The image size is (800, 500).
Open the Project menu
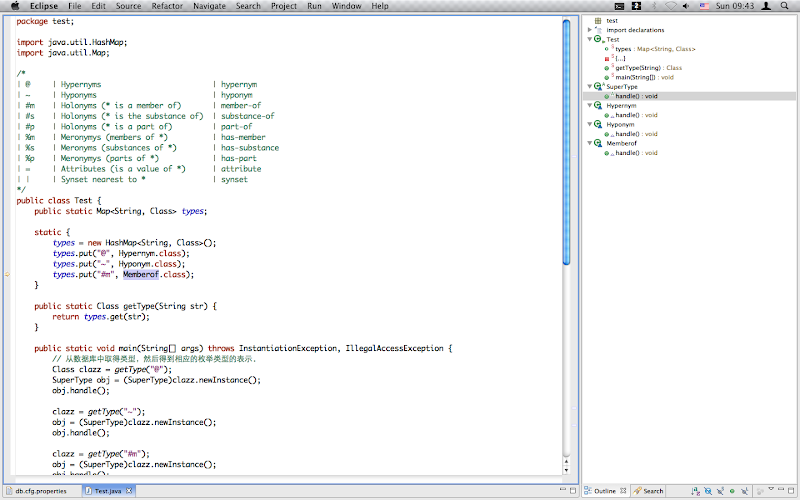point(284,6)
